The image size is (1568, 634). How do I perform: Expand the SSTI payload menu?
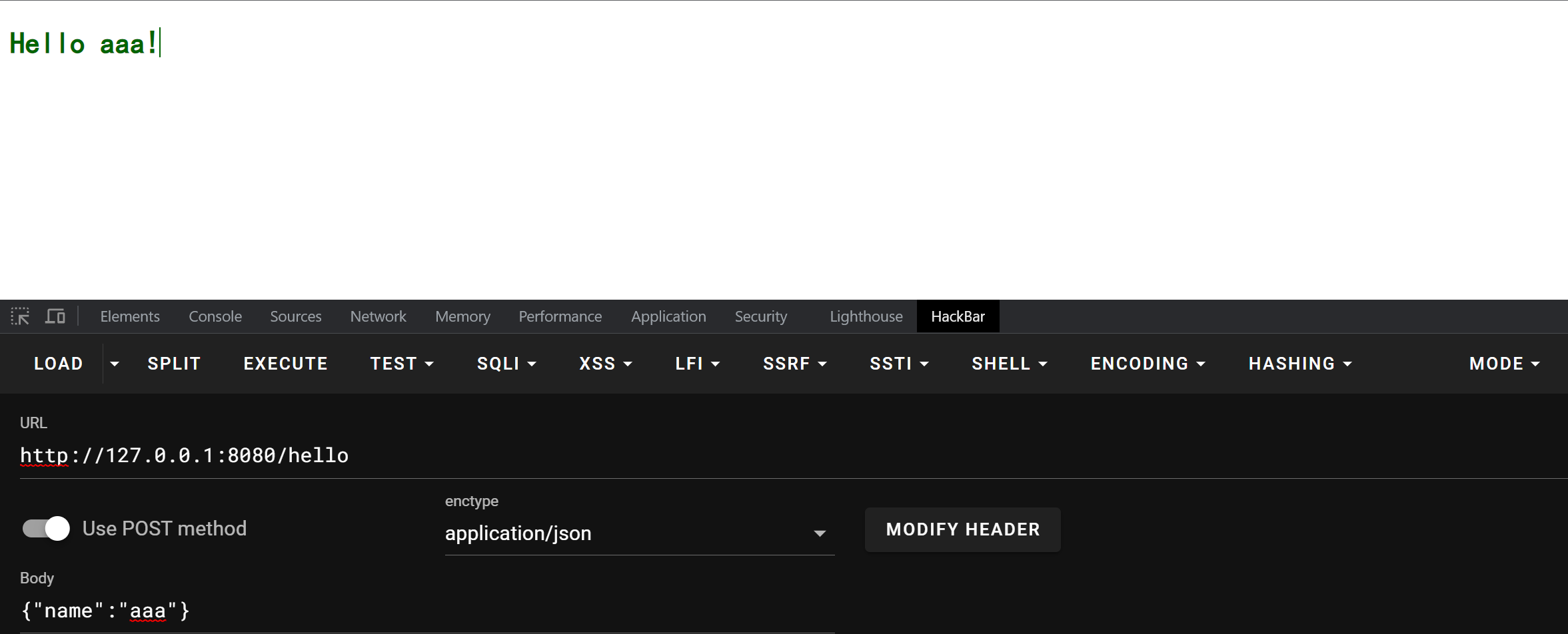[x=898, y=363]
